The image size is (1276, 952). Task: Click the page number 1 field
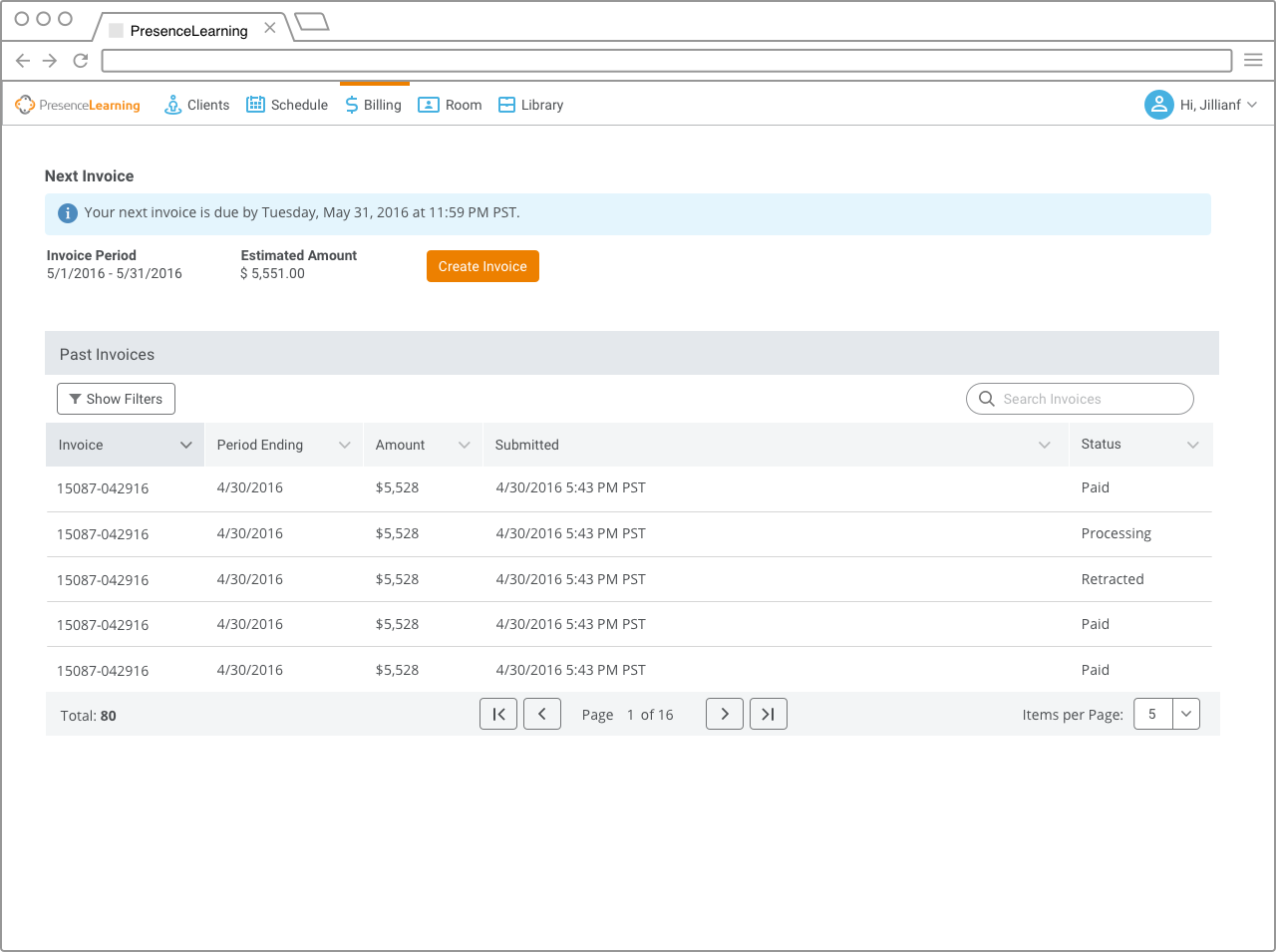pos(631,715)
